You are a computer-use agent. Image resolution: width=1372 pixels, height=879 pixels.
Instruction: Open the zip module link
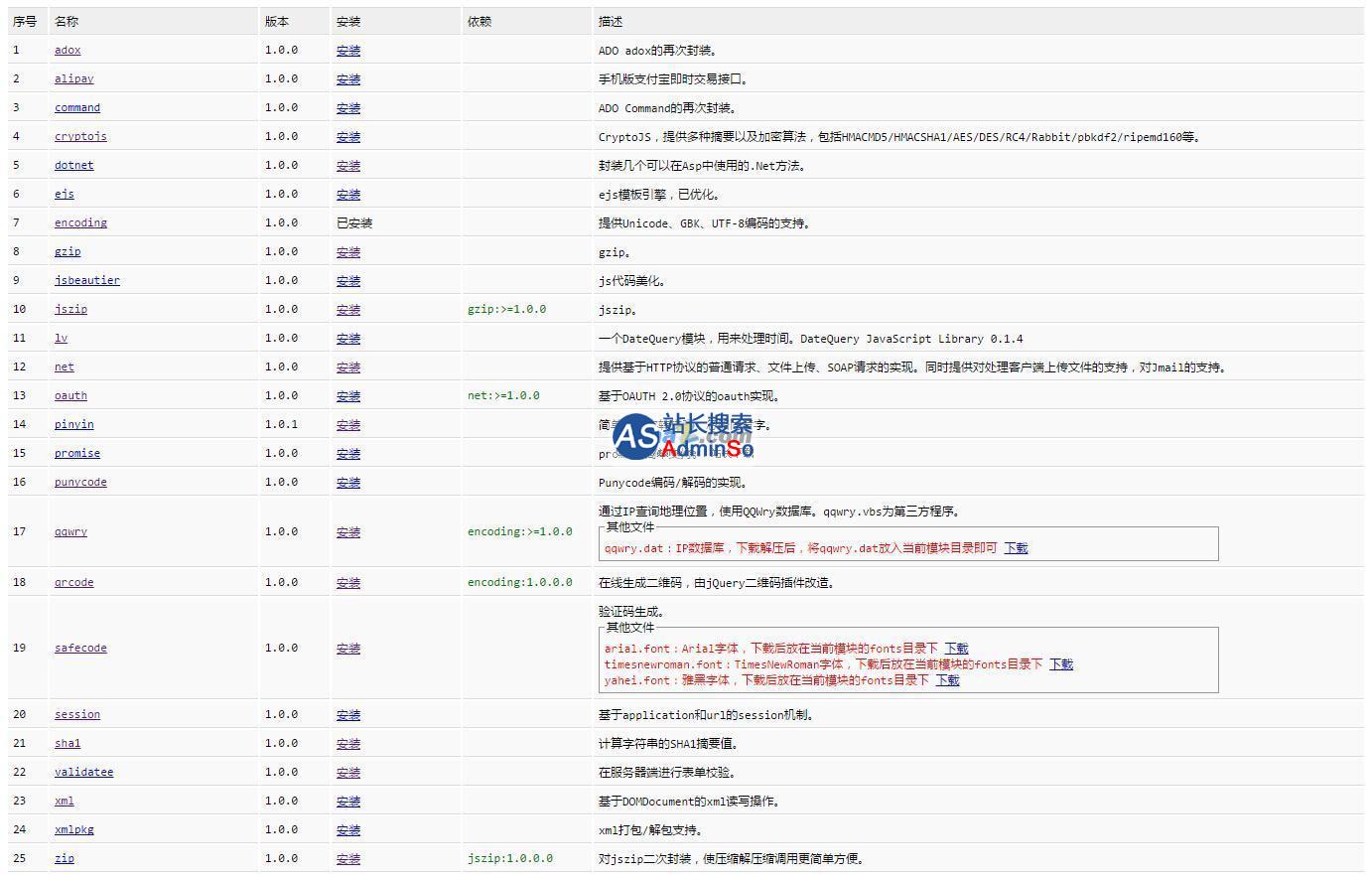click(65, 858)
